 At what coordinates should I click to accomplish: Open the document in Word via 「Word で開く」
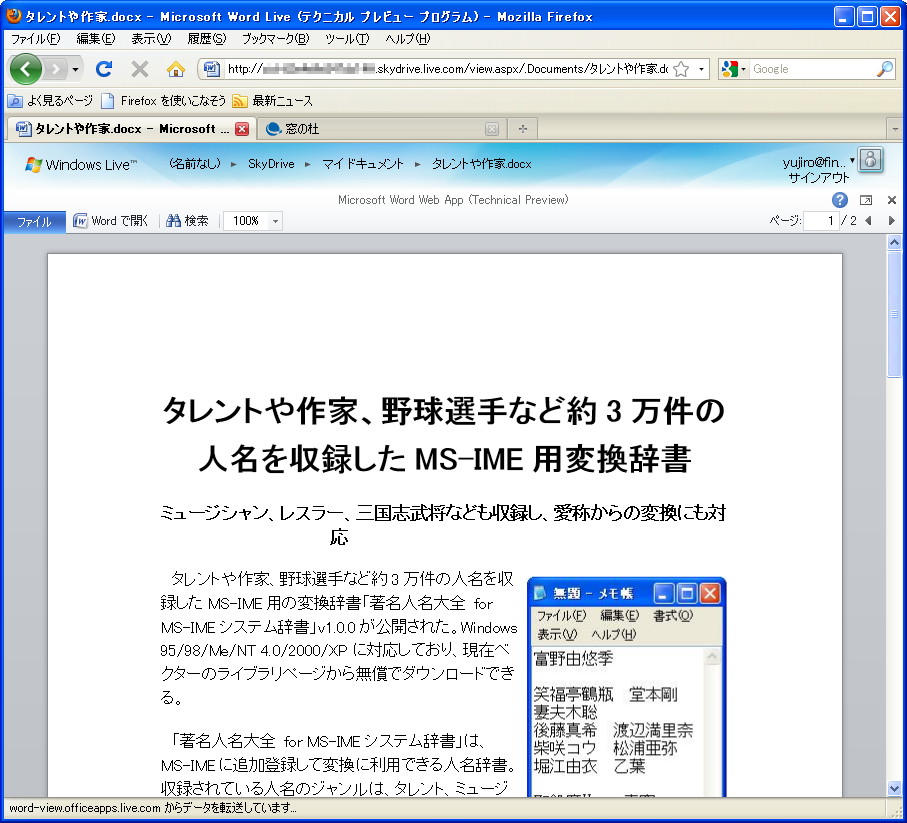tap(110, 221)
